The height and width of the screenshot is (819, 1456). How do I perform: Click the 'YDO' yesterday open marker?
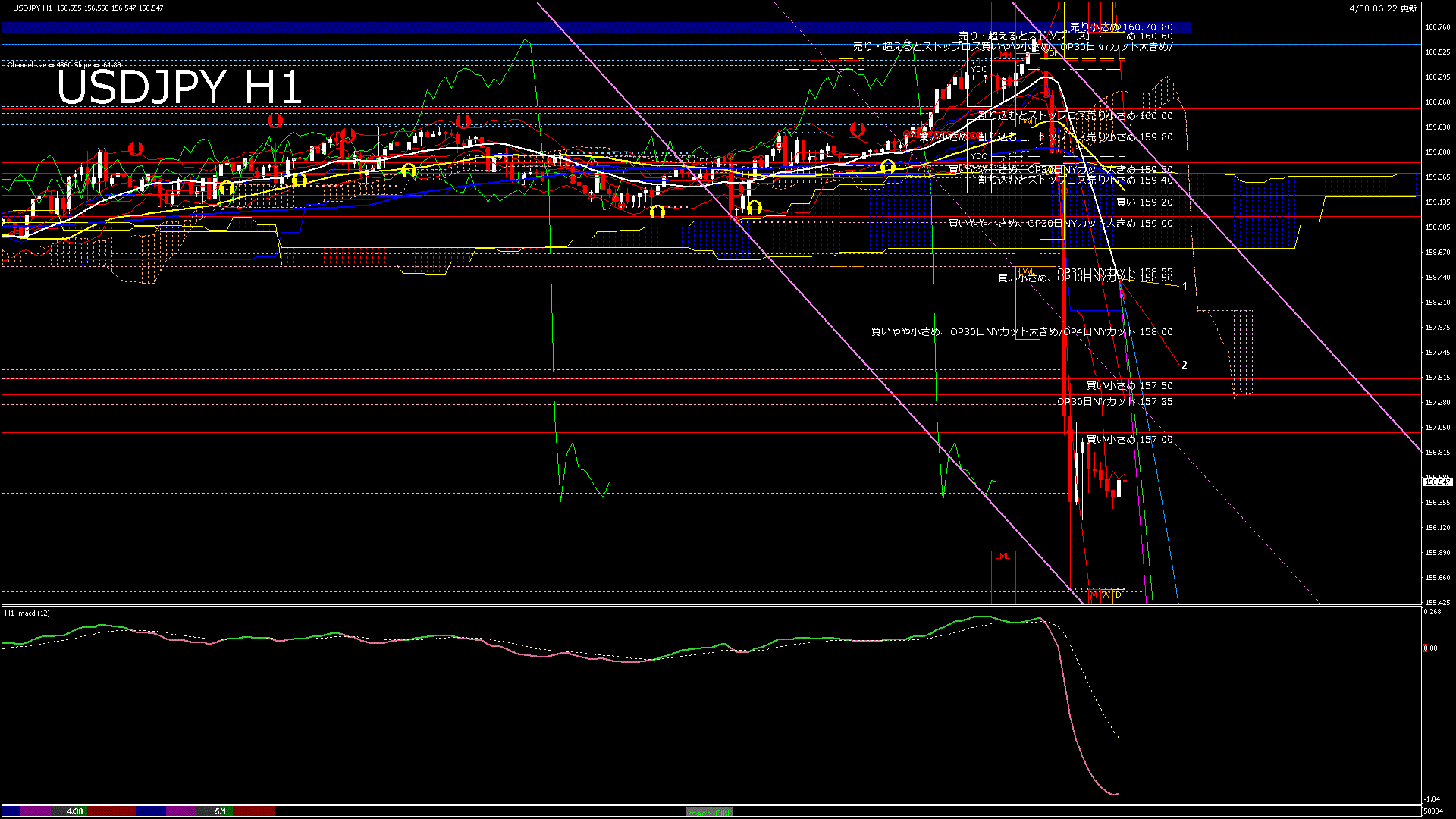coord(979,156)
